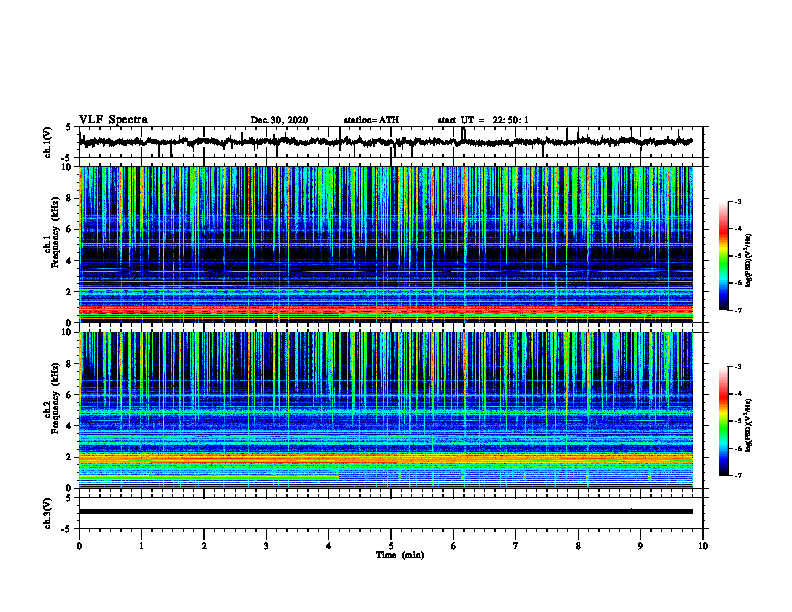Viewport: 792px width, 612px height.
Task: Click the time axis tick label "9"
Action: [x=640, y=546]
